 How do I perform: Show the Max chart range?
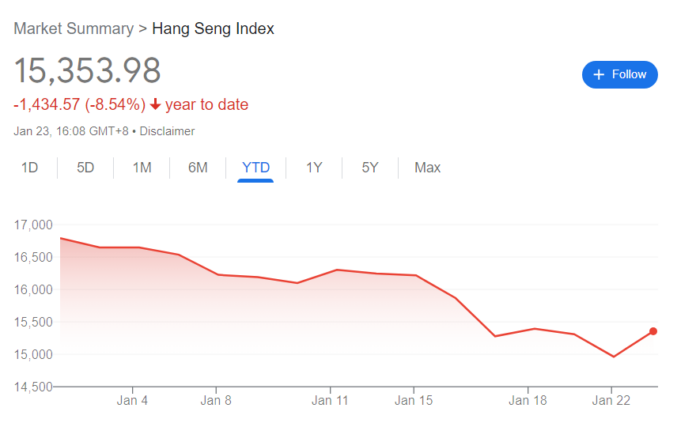[427, 168]
